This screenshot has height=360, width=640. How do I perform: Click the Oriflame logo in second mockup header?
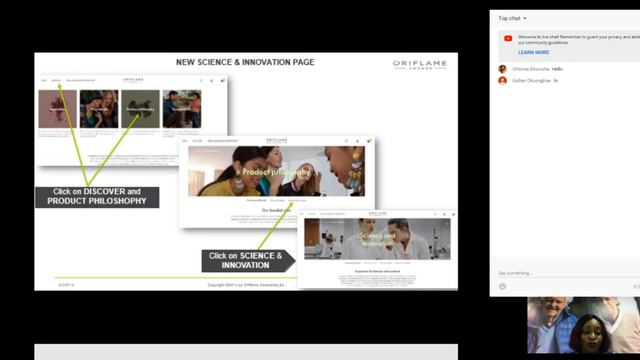coord(277,140)
